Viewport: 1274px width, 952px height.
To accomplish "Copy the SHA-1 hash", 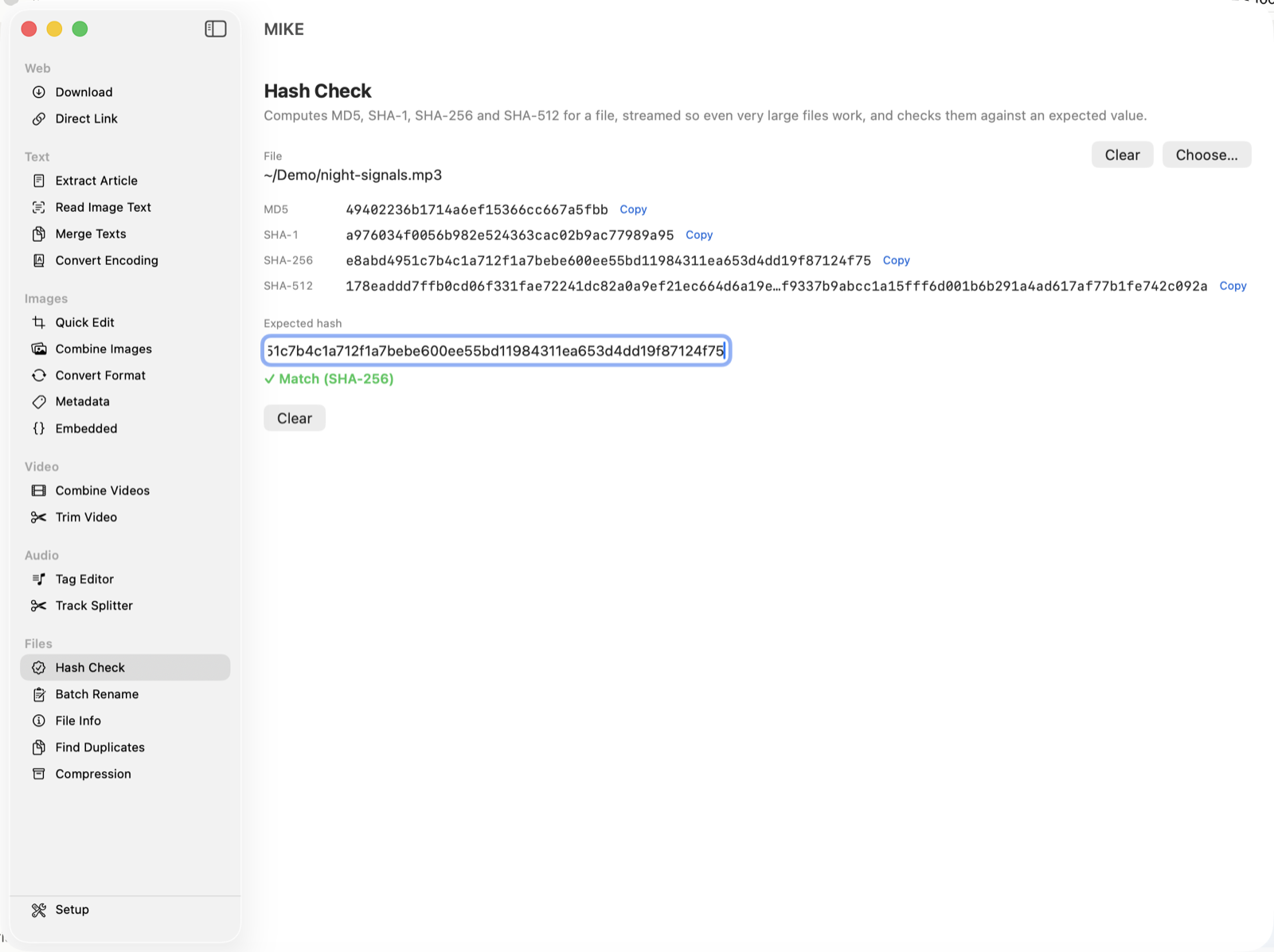I will coord(699,235).
